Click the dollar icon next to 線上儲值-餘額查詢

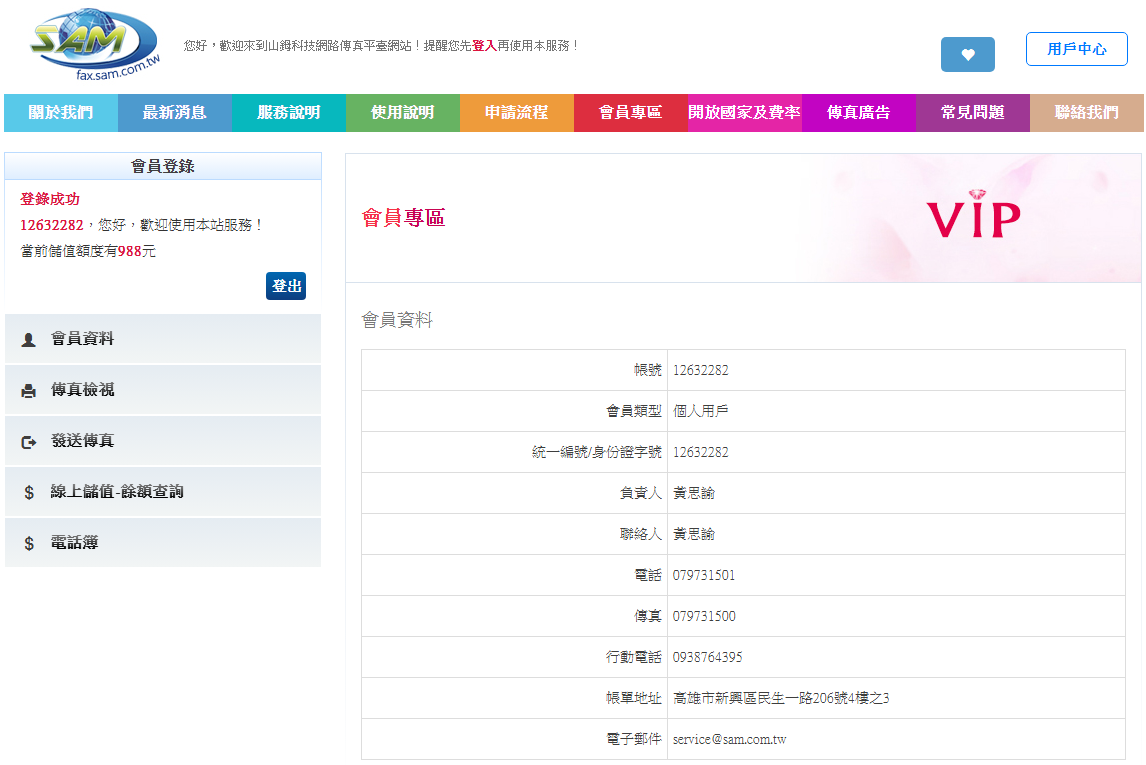click(x=28, y=491)
